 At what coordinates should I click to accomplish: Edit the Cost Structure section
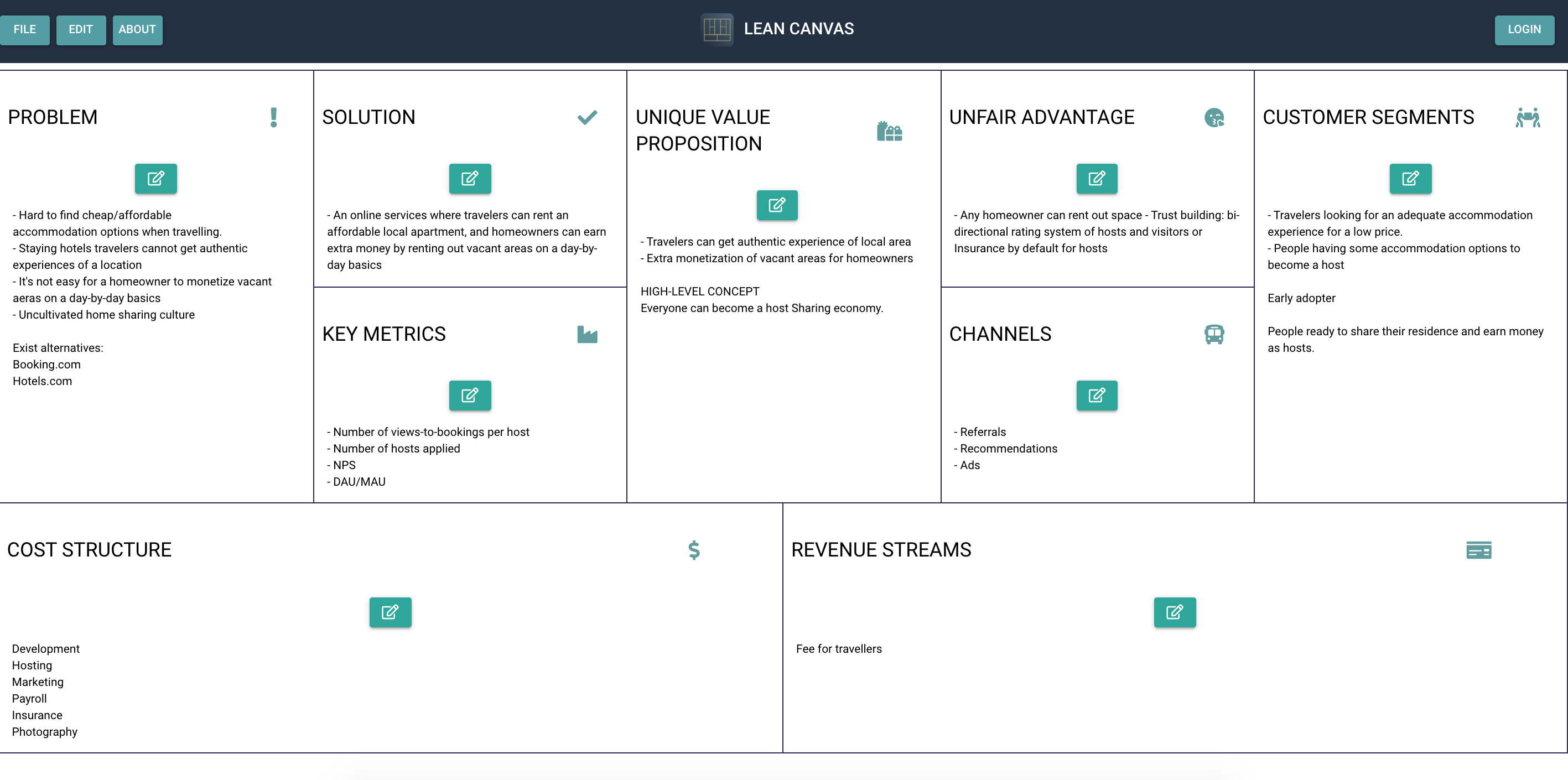click(x=390, y=613)
